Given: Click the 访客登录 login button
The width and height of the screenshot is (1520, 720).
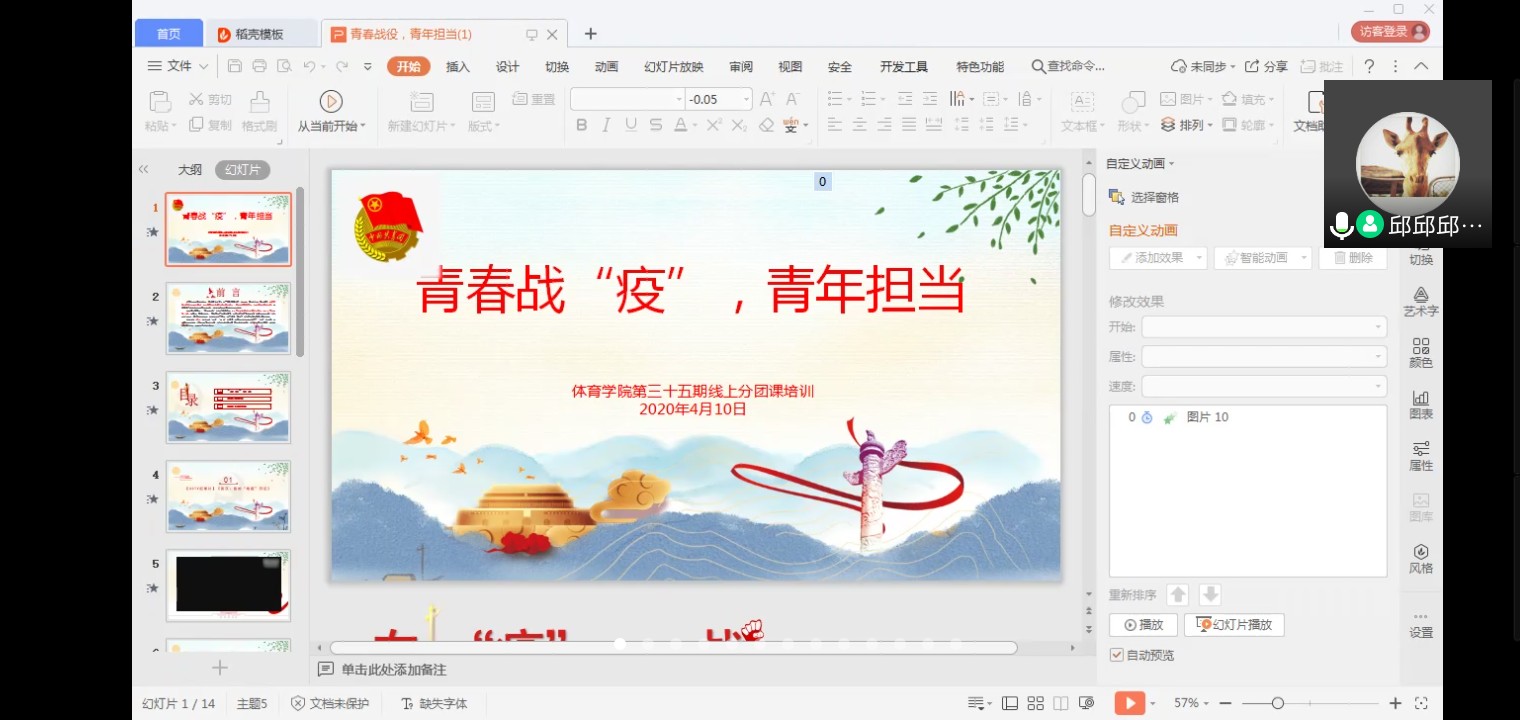Looking at the screenshot, I should click(1389, 31).
